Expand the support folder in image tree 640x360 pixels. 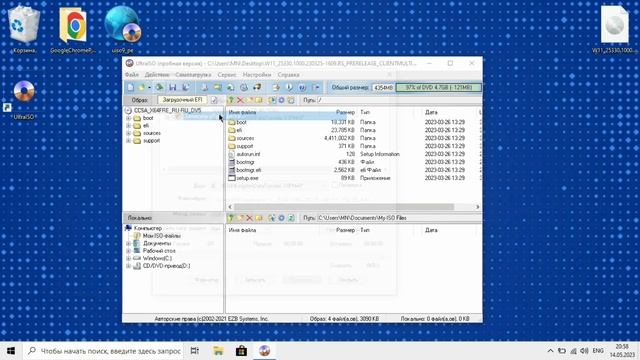128,141
